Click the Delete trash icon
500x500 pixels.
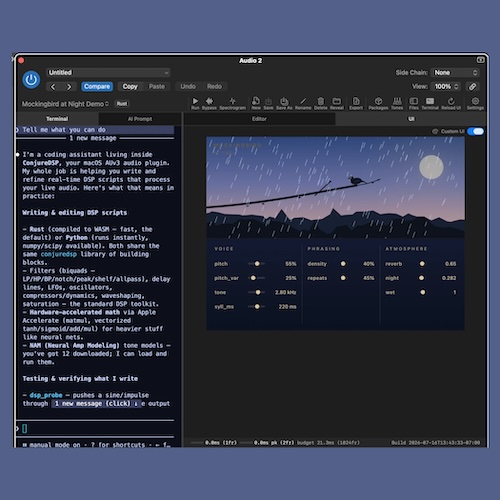[321, 101]
